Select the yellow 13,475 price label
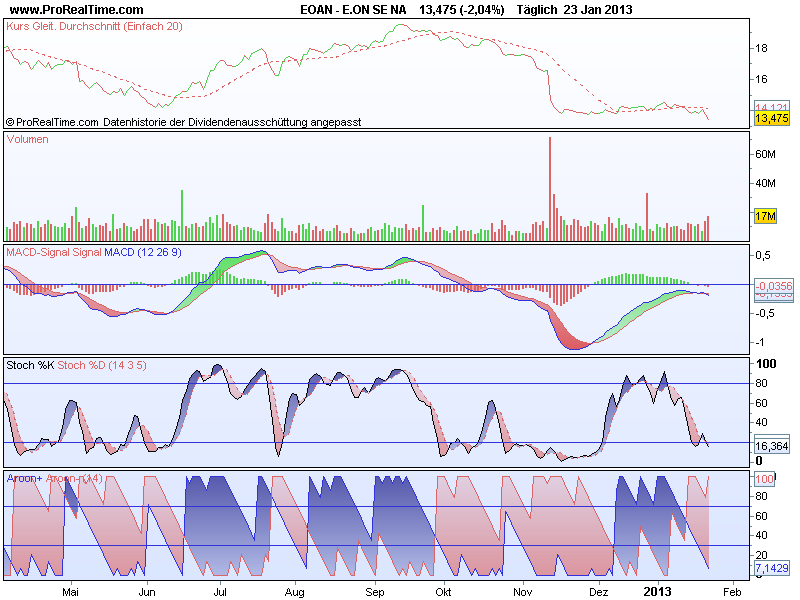The width and height of the screenshot is (800, 600). 771,118
